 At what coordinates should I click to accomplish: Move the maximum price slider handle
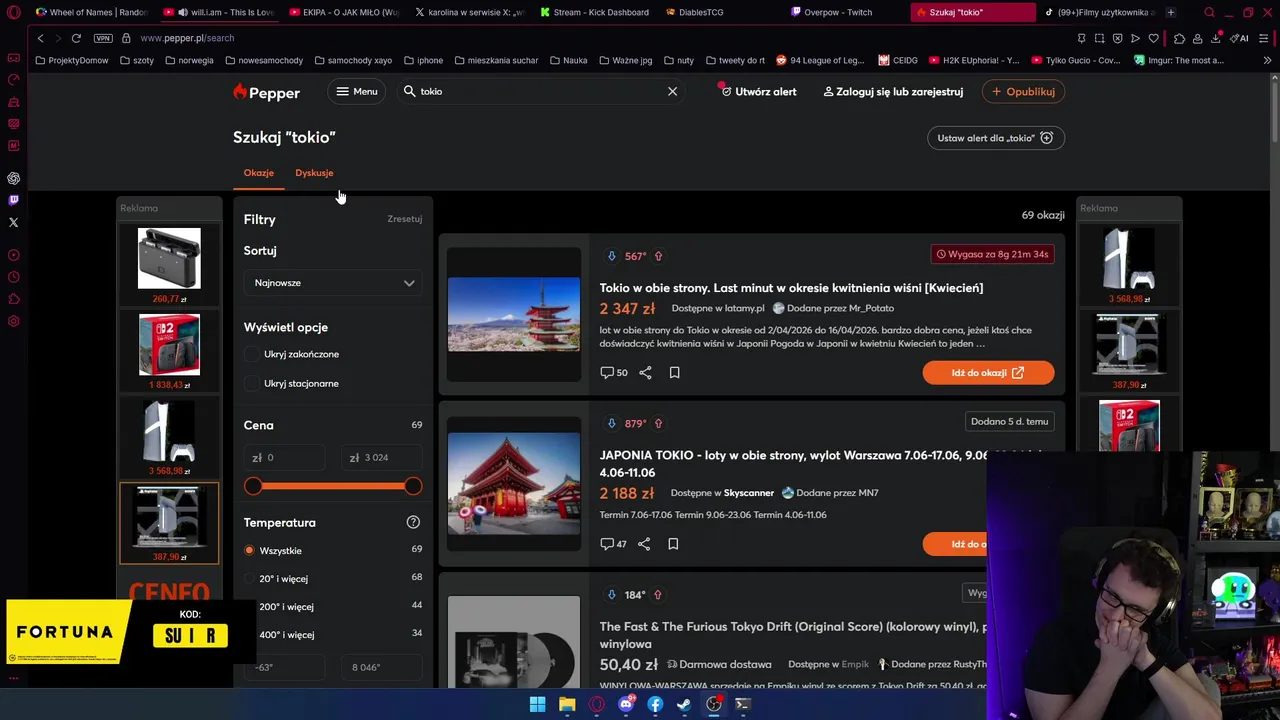point(413,486)
